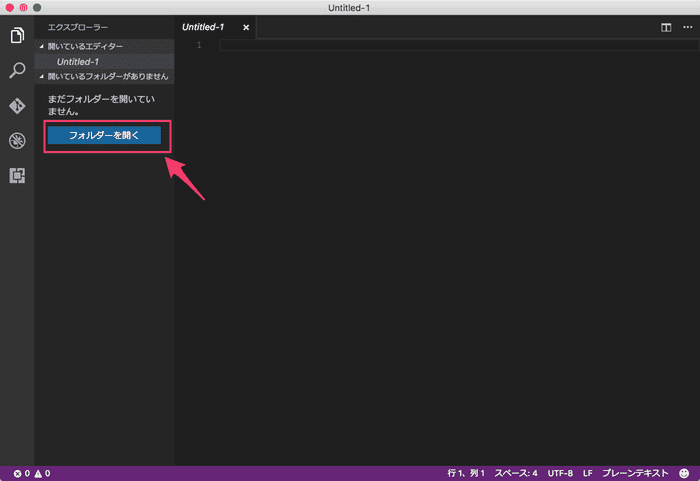This screenshot has height=481, width=700.
Task: Click the smiley feedback icon in status bar
Action: pyautogui.click(x=684, y=473)
